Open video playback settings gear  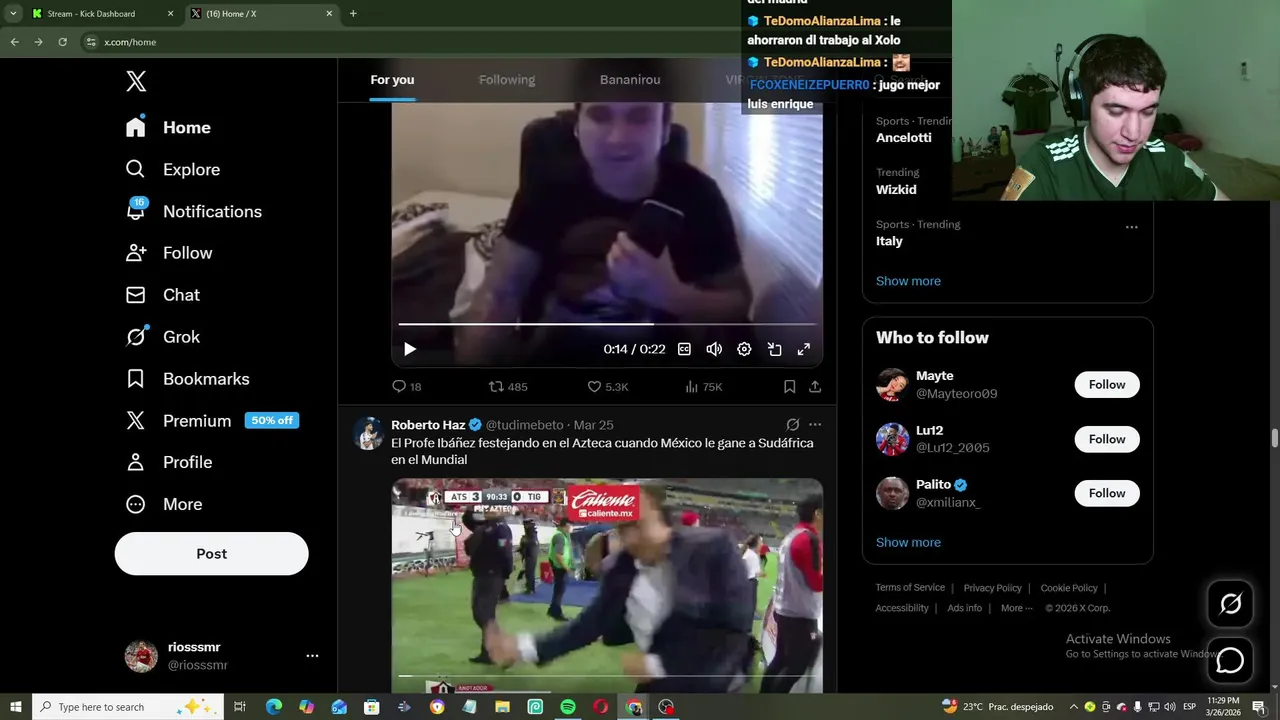coord(744,349)
